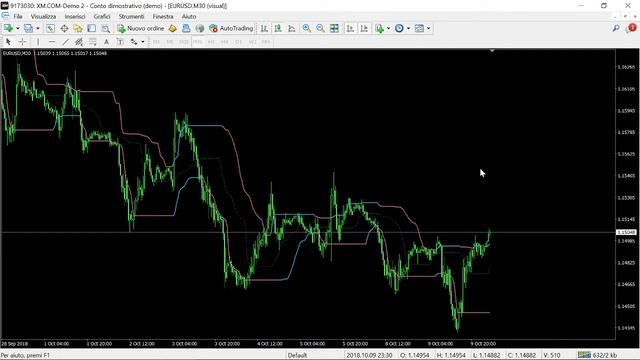This screenshot has height=360, width=640.
Task: Select the equidistant channel tool
Action: (x=79, y=42)
